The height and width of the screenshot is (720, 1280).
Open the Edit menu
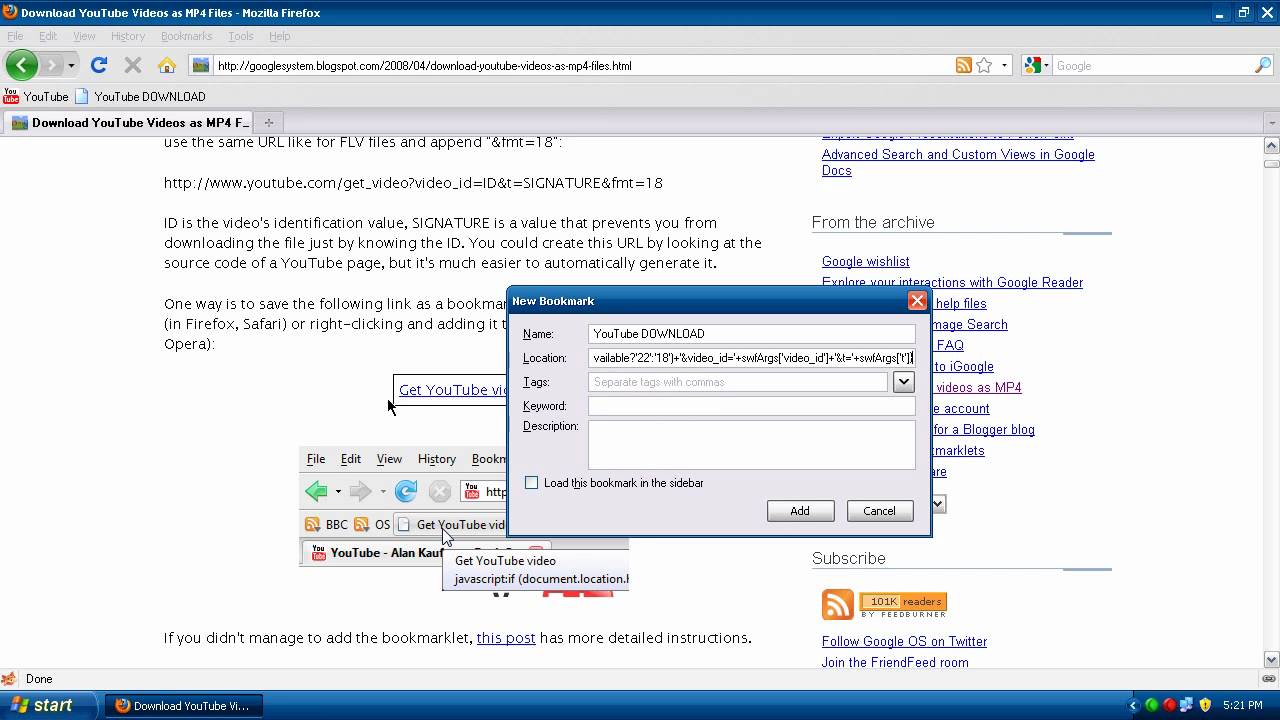[x=48, y=36]
